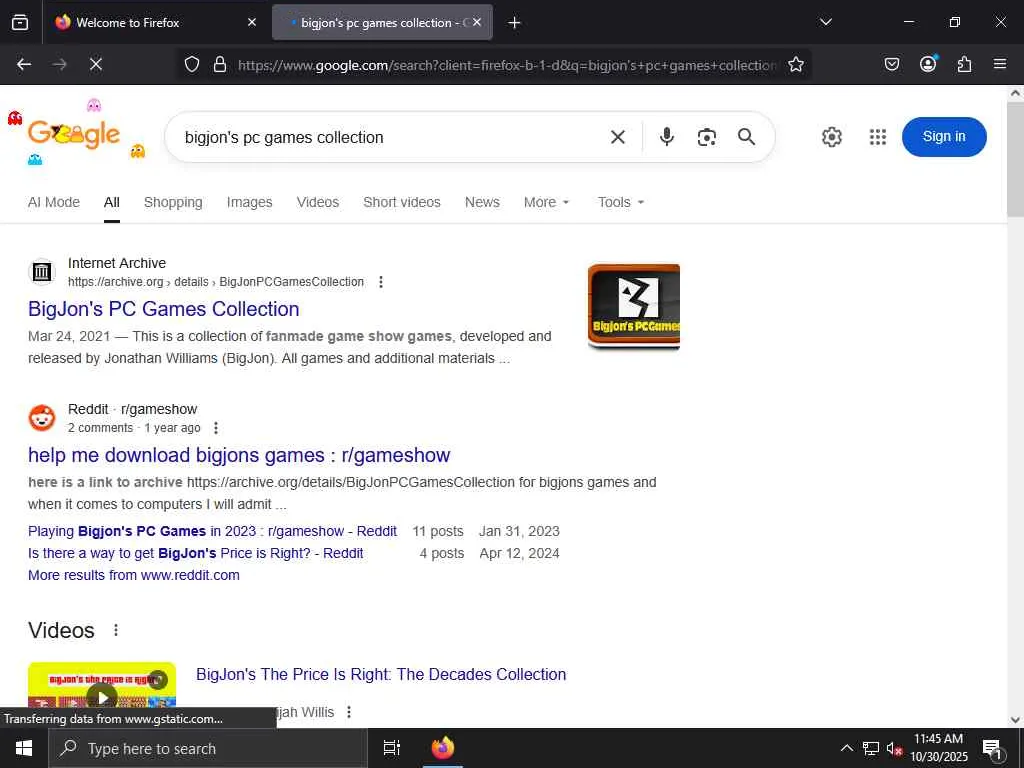1024x768 pixels.
Task: Click the Bigjon's PCGames result thumbnail
Action: point(633,306)
